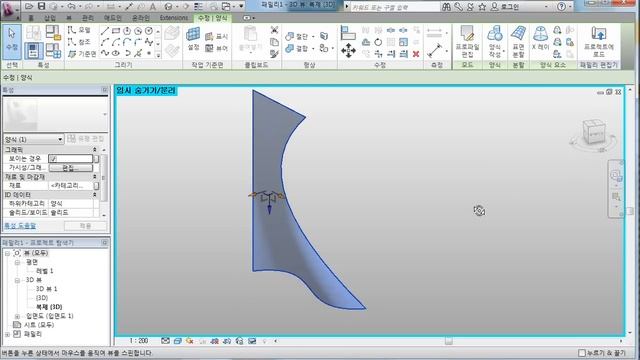Switch to the '수정 | 양식' ribbon tab
The image size is (640, 360).
pos(212,18)
